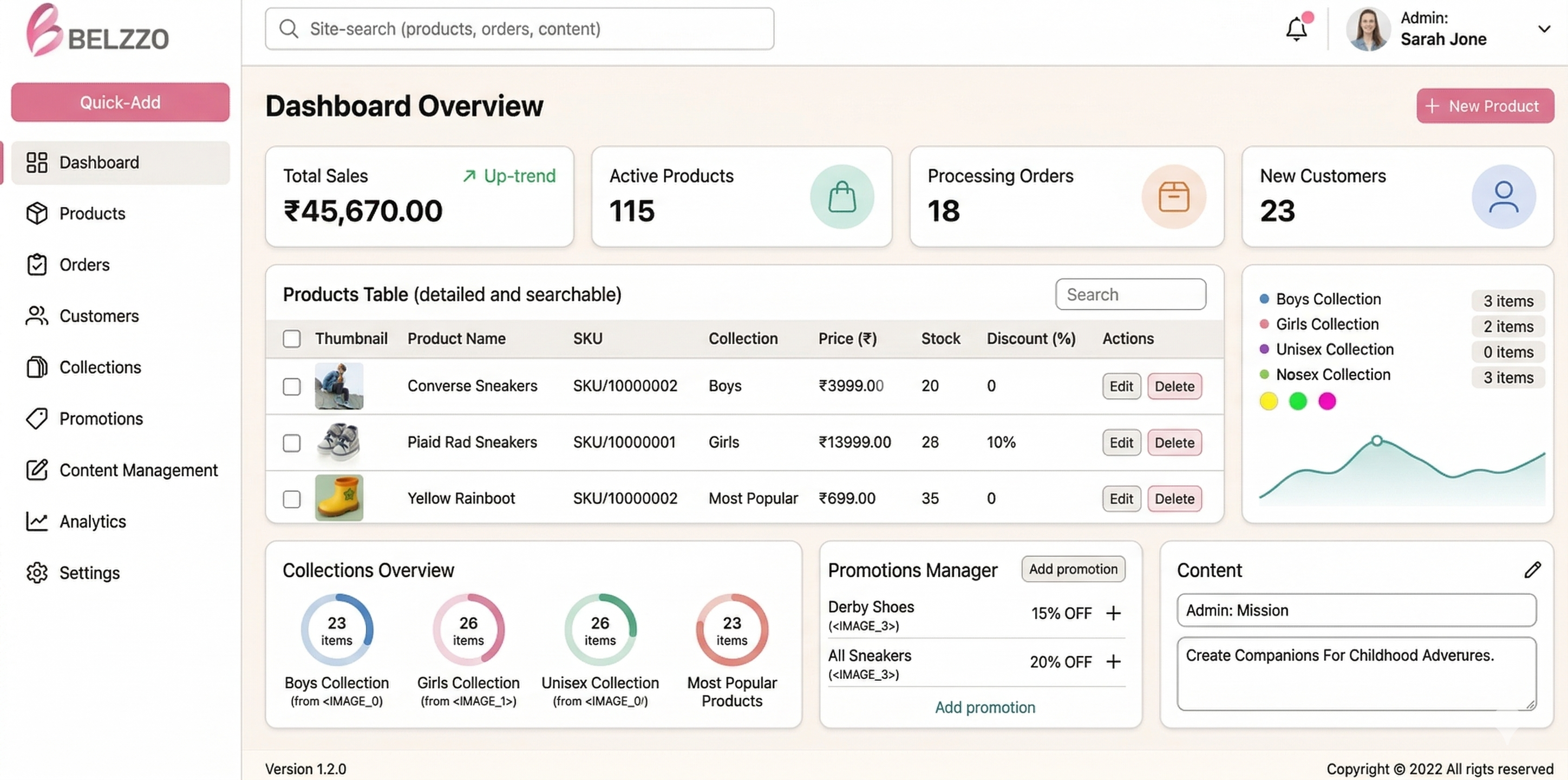Select the green color dot
This screenshot has height=780, width=1568.
[1298, 401]
